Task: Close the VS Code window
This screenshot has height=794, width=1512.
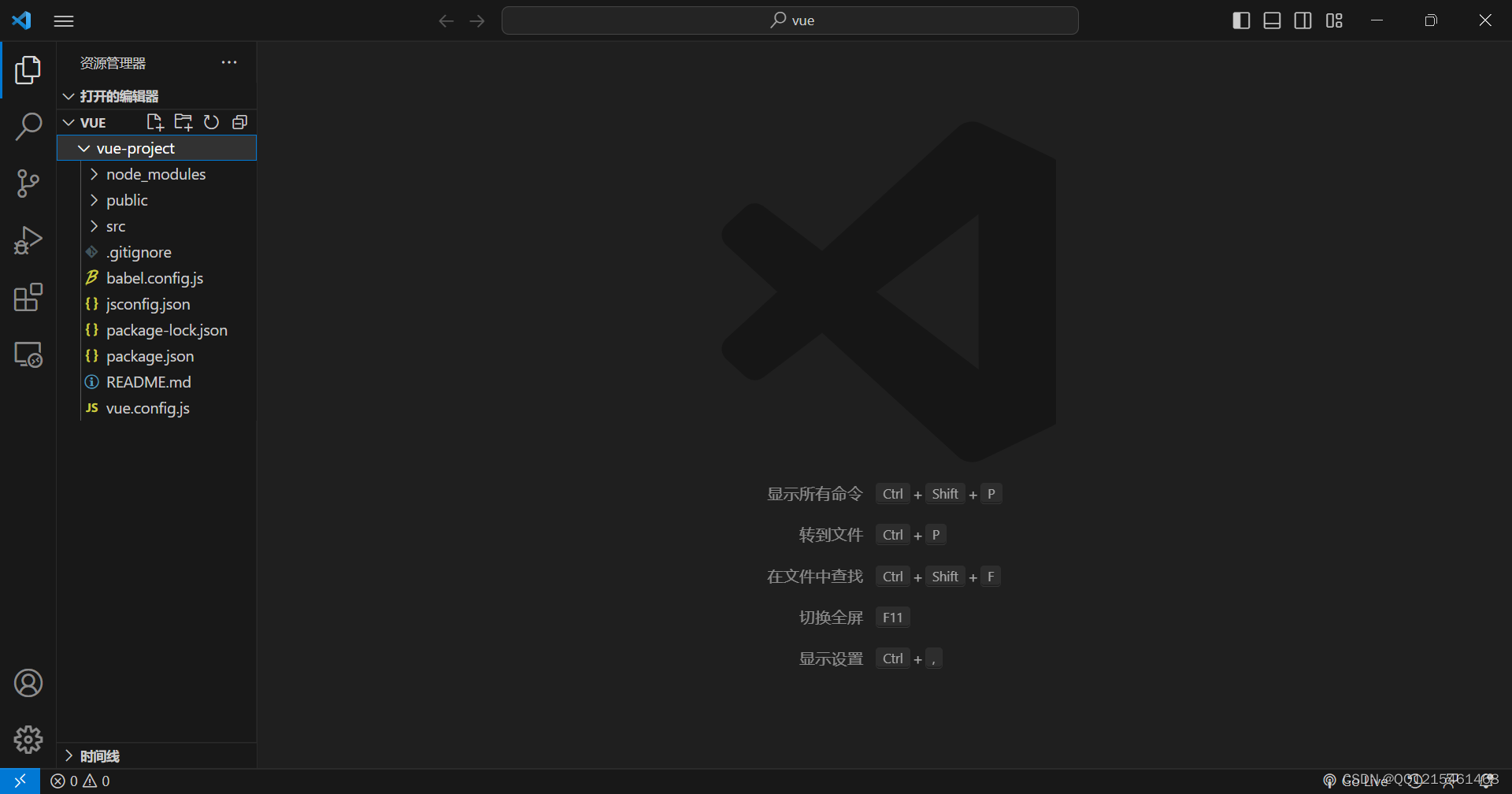Action: [1485, 20]
